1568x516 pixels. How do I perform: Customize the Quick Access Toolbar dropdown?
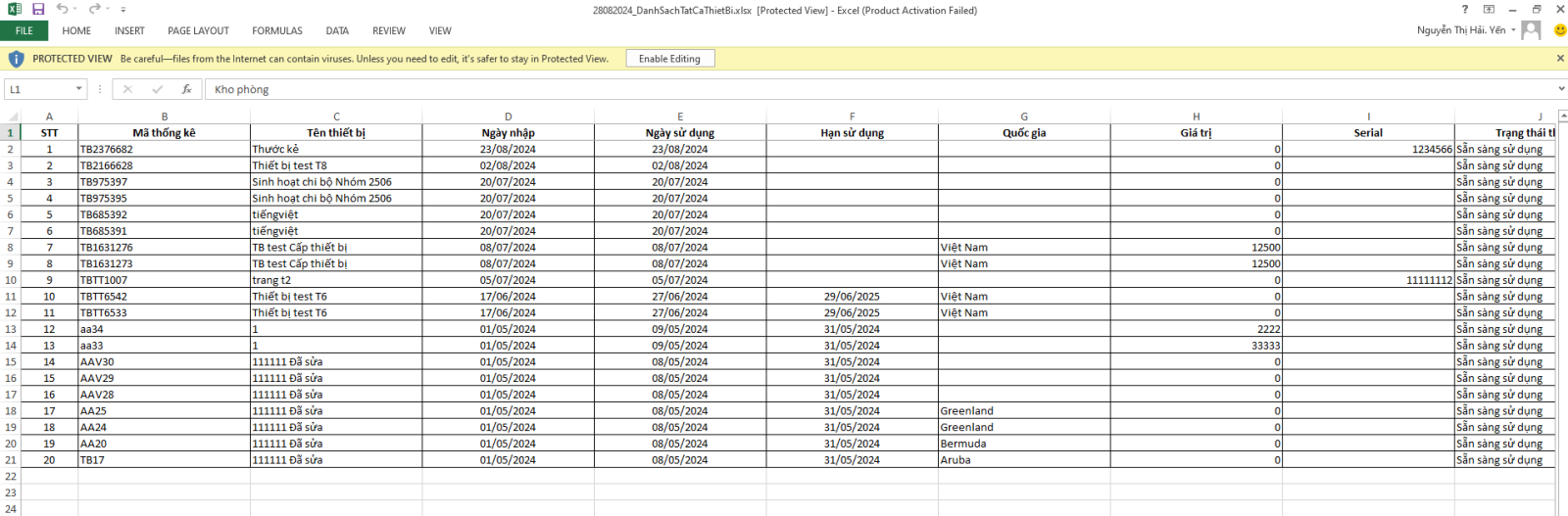click(x=123, y=10)
